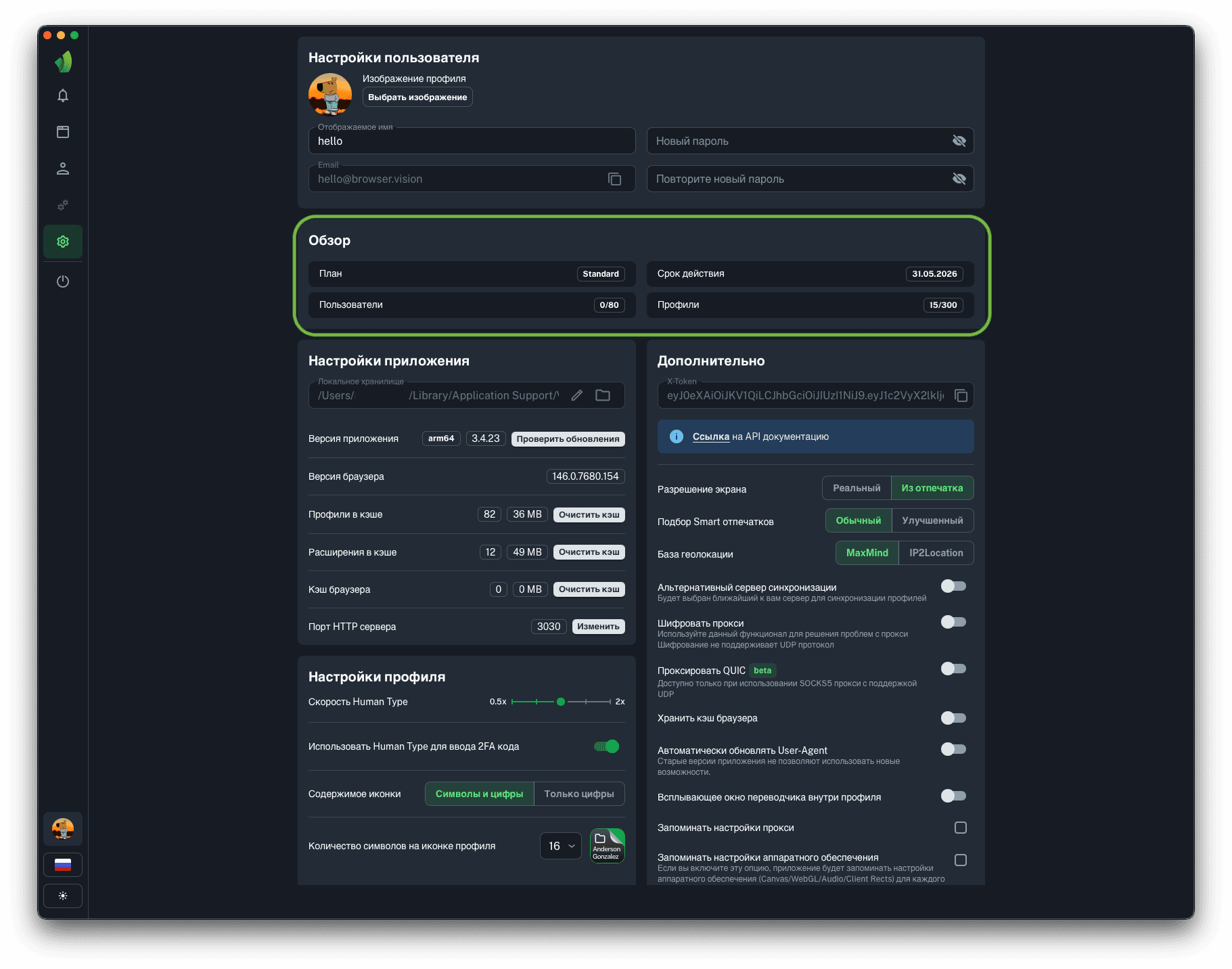Copy the email address with copy icon
Viewport: 1232px width, 969px height.
[x=614, y=179]
